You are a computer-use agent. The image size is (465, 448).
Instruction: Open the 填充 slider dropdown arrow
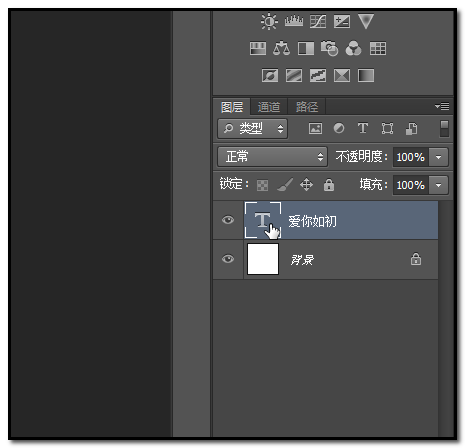point(439,185)
